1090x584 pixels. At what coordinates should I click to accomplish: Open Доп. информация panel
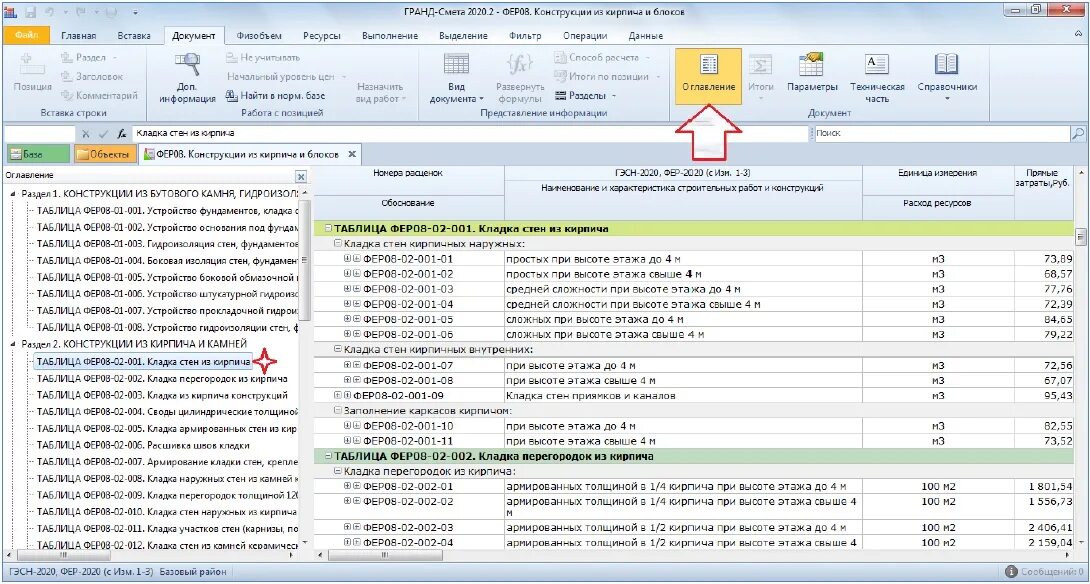click(187, 77)
